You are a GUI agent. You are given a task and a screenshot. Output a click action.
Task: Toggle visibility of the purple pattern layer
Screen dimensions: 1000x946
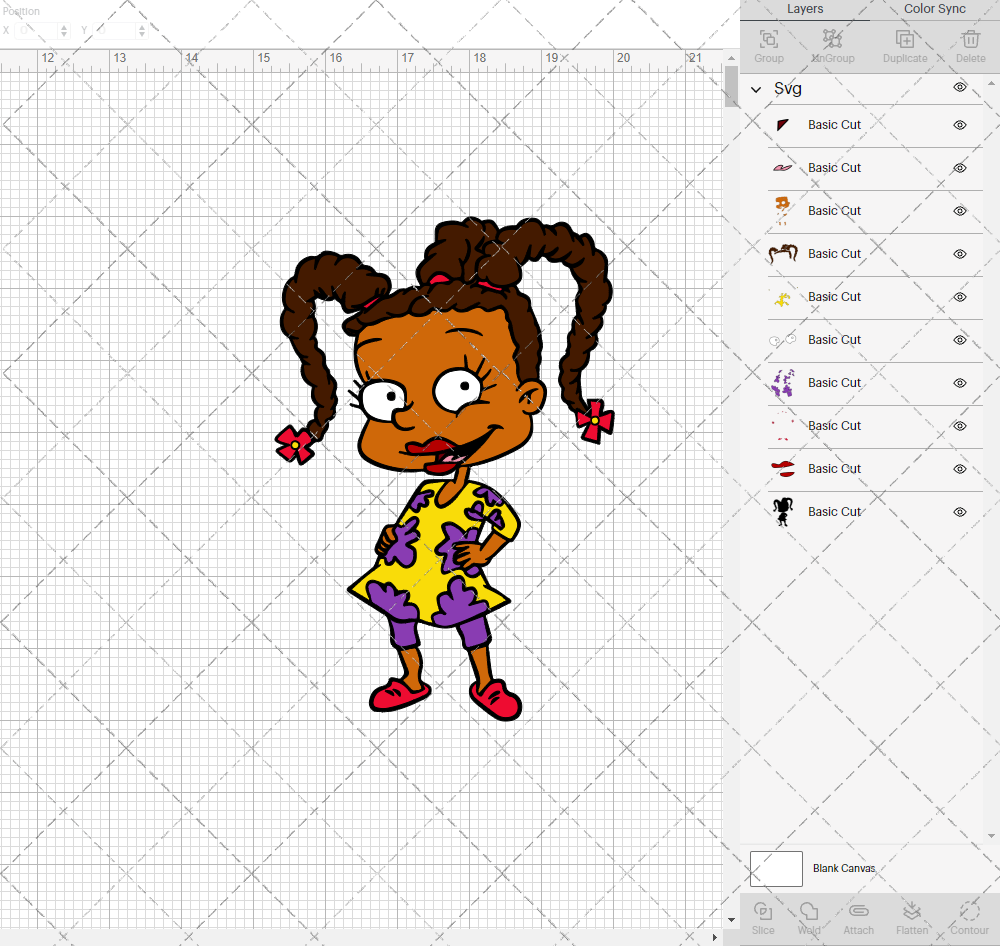click(960, 383)
